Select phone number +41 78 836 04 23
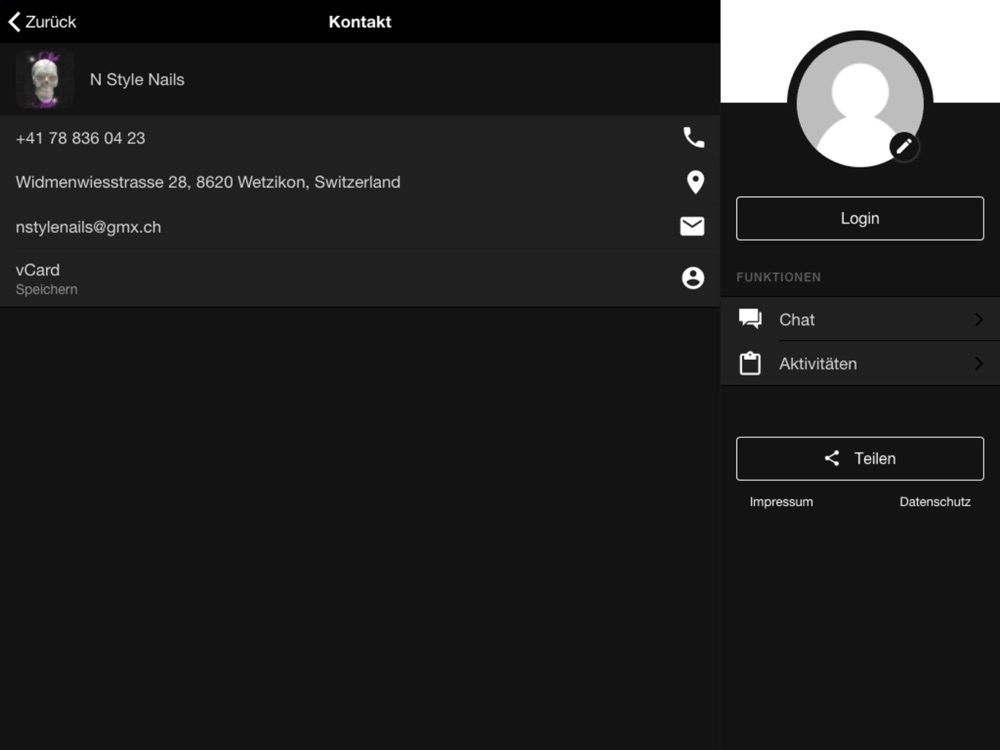The image size is (1000, 750). [x=80, y=138]
